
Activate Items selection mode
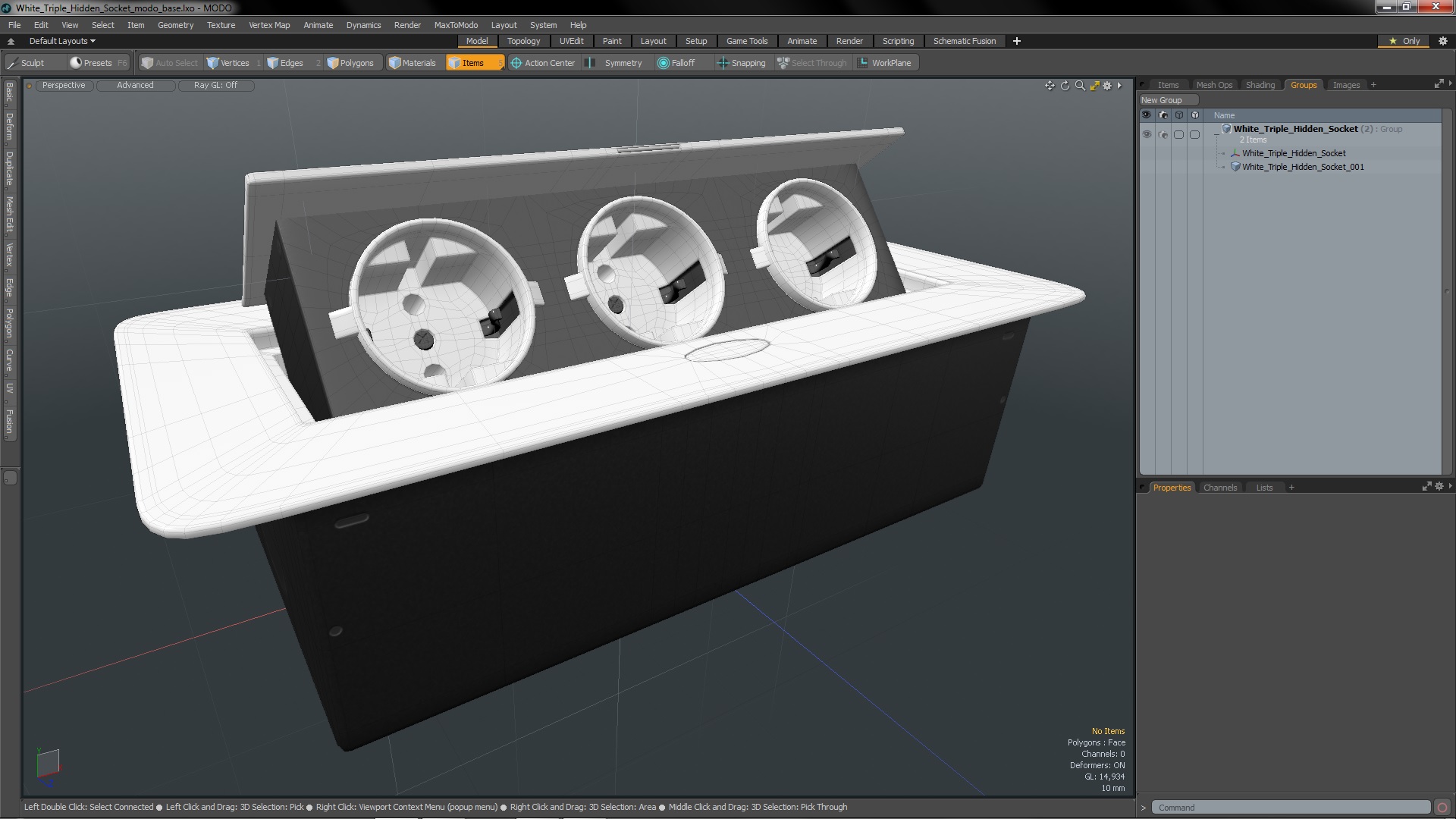[x=475, y=63]
